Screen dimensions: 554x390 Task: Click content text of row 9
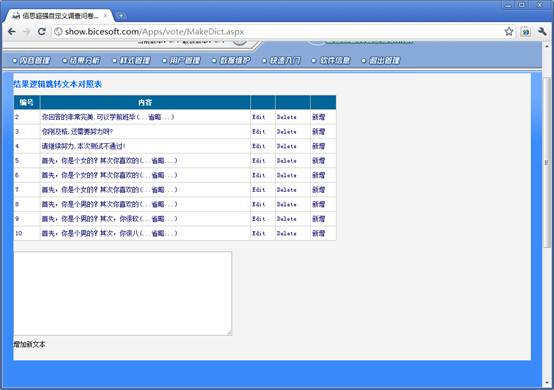(x=109, y=219)
